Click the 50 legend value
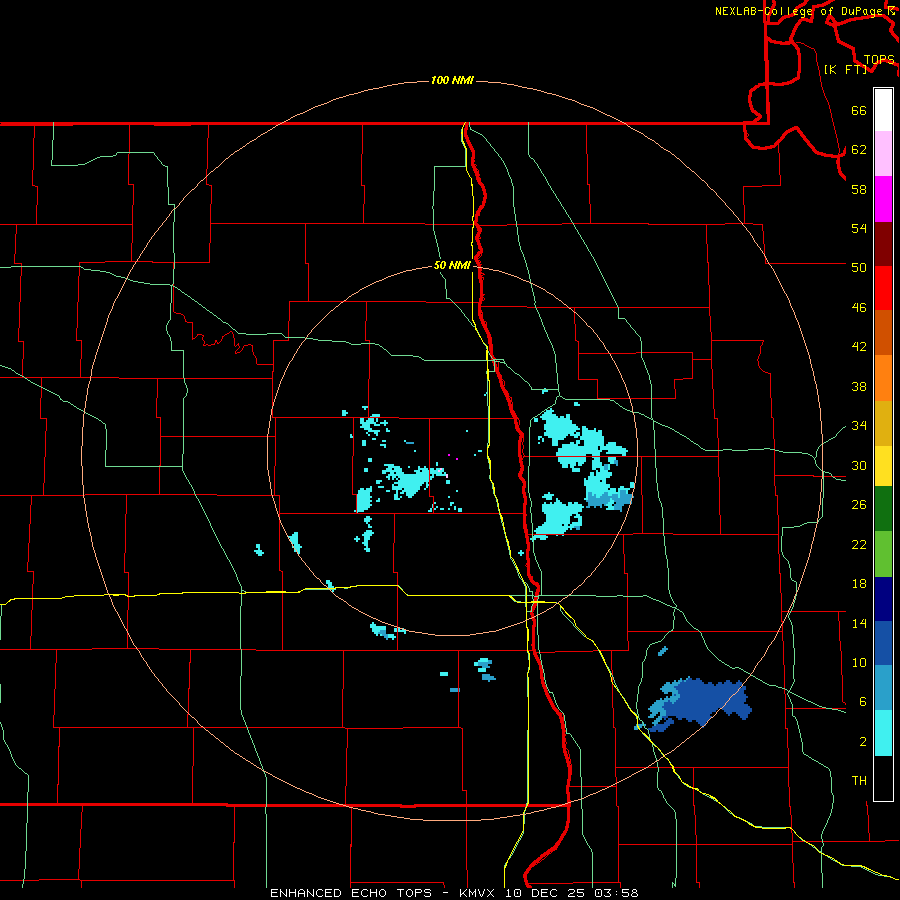The image size is (900, 900). (x=859, y=268)
